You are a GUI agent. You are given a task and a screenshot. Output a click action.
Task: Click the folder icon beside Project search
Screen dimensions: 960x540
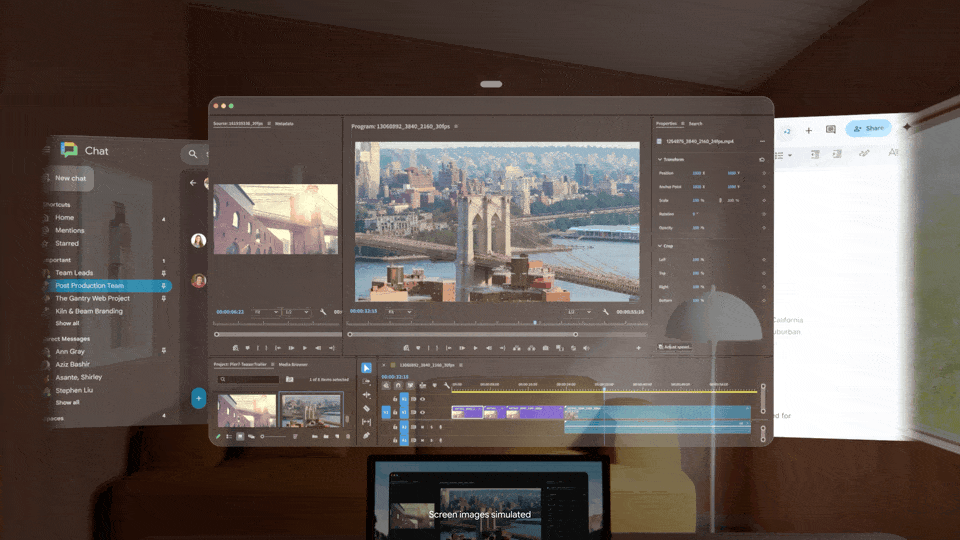click(290, 380)
